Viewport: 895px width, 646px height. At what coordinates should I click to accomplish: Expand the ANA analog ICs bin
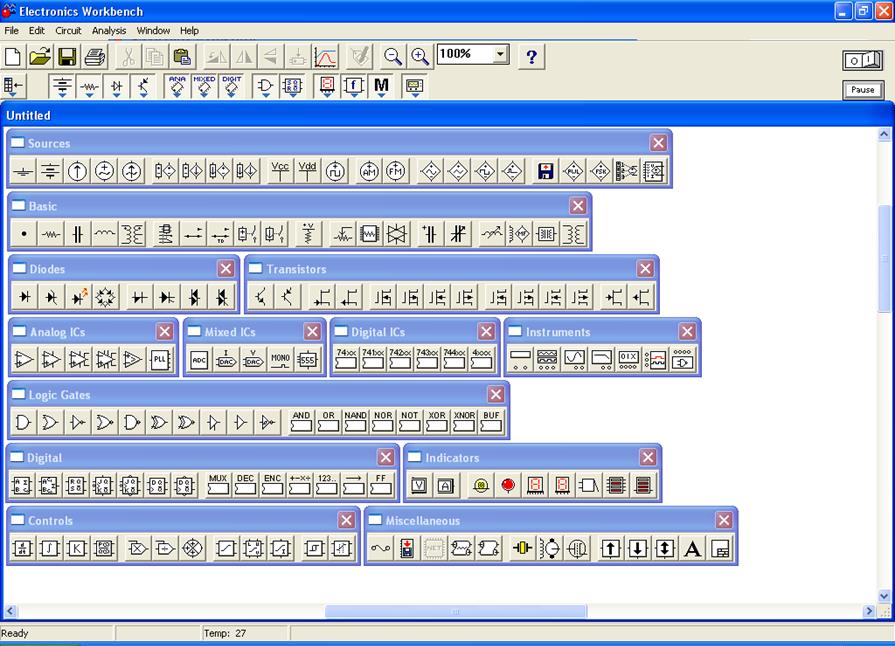[177, 87]
